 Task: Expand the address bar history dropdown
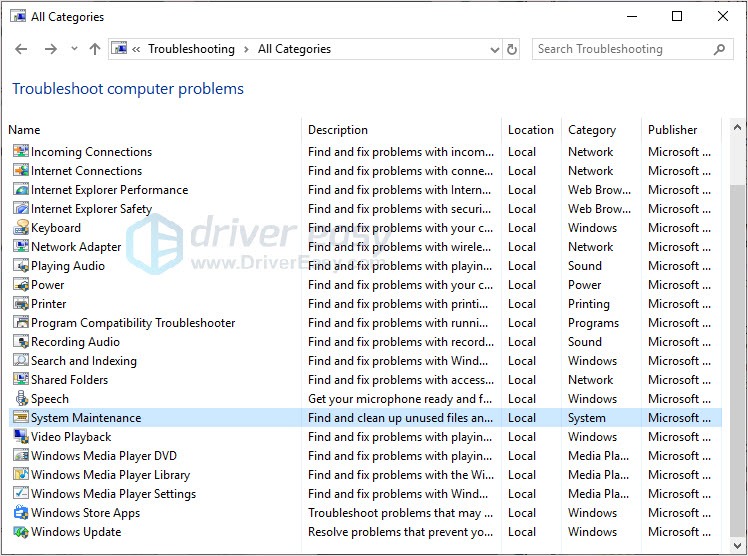click(495, 49)
